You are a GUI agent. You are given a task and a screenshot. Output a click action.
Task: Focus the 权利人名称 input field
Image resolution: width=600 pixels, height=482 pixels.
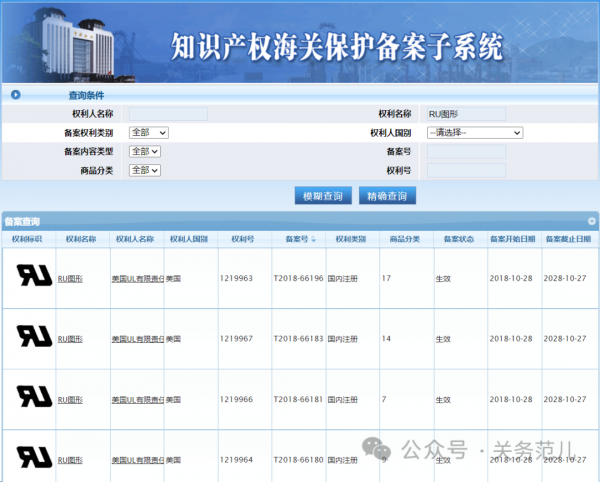pos(168,114)
